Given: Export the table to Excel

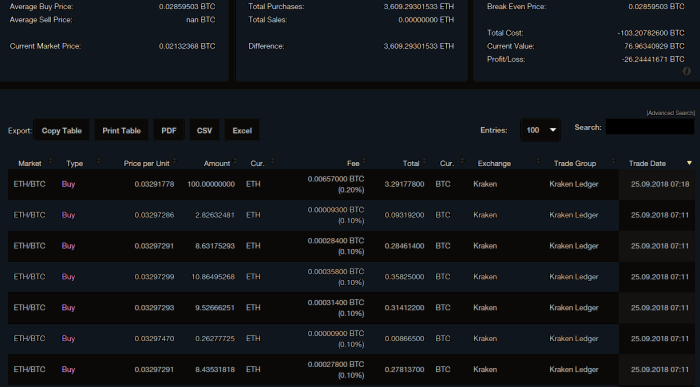Looking at the screenshot, I should (x=242, y=130).
